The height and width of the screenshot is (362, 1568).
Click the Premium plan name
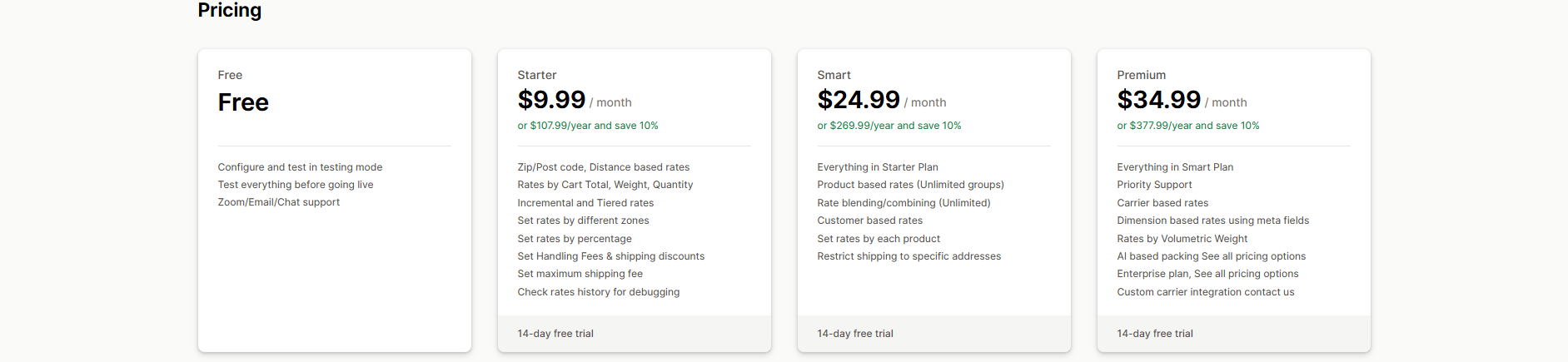tap(1142, 75)
